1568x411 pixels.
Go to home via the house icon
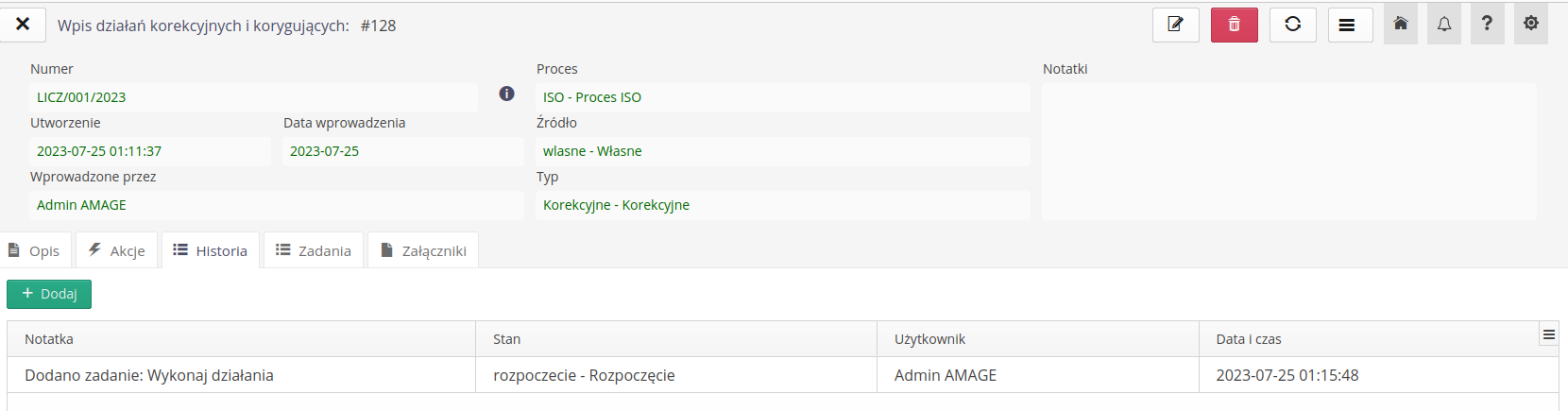point(1401,24)
